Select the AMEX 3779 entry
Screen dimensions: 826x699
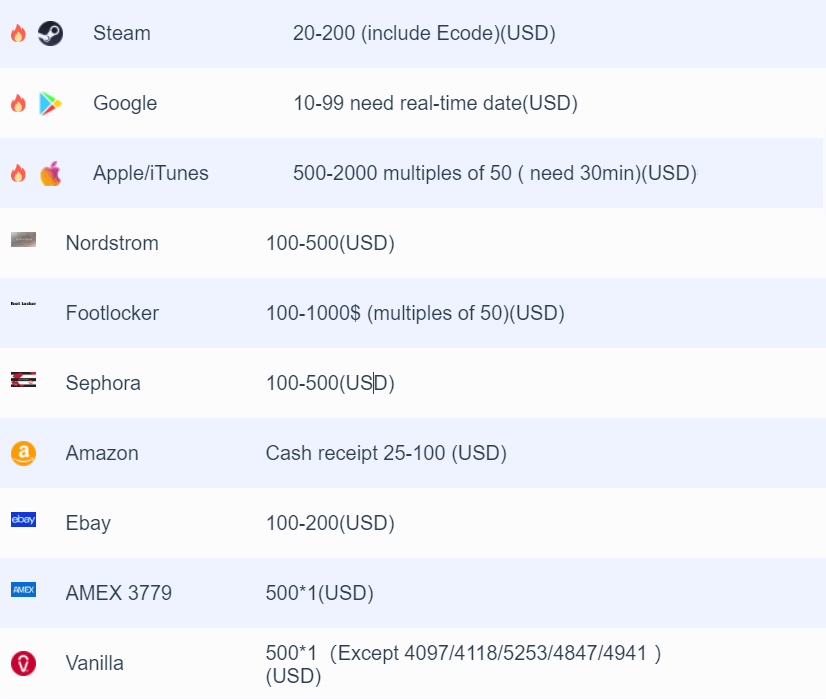pos(119,593)
